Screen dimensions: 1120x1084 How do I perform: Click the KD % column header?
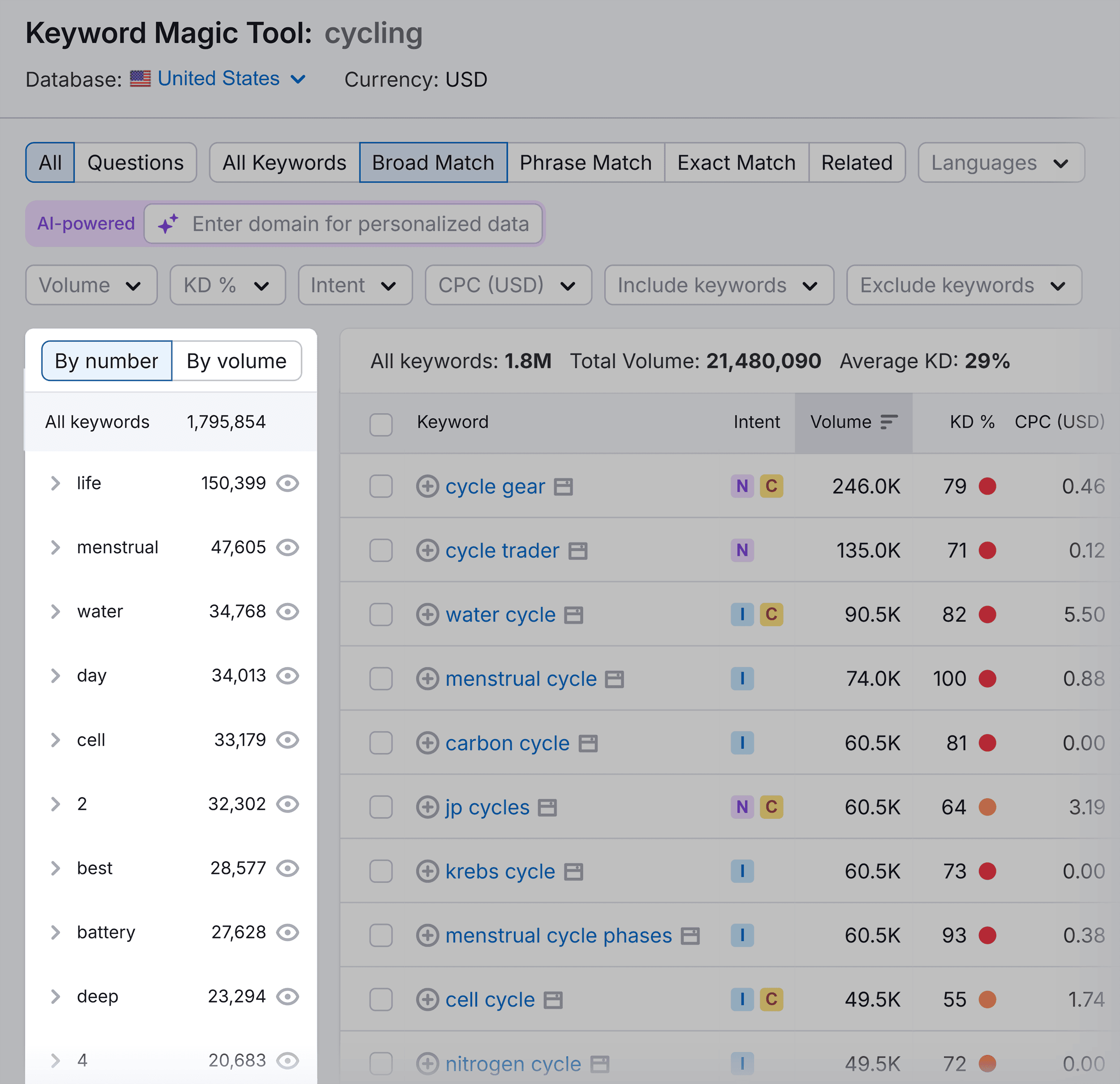(x=972, y=422)
